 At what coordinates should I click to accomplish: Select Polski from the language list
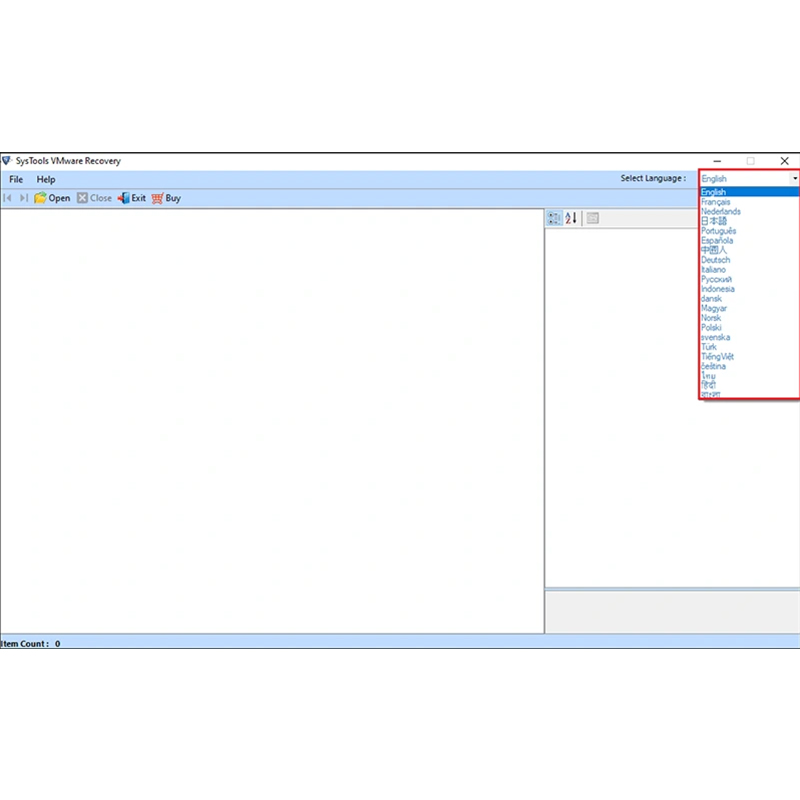[x=748, y=328]
